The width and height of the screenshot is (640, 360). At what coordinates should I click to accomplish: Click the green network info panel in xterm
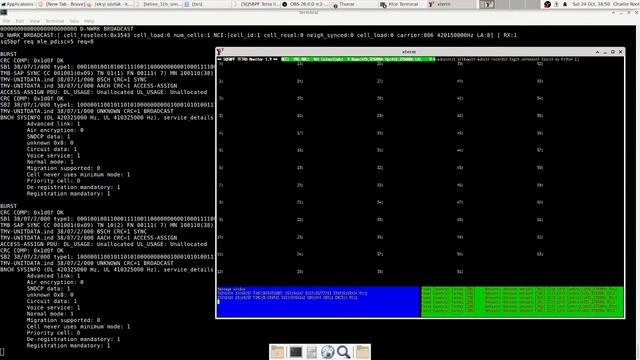click(522, 302)
